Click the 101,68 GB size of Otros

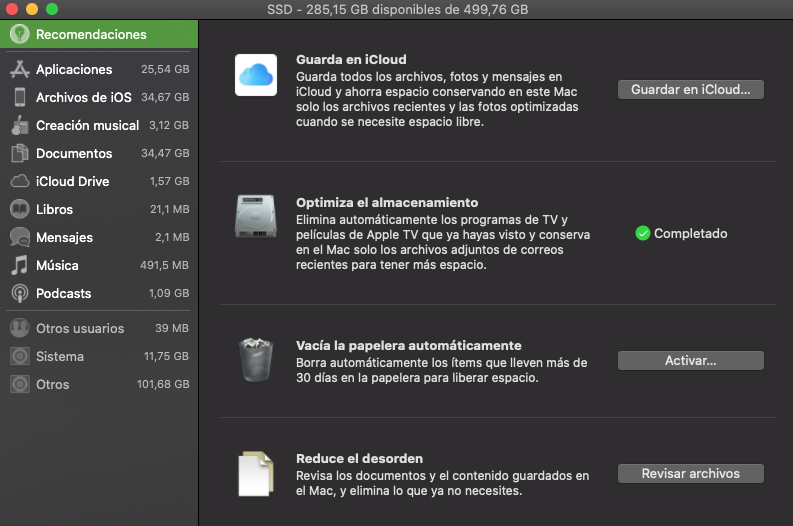click(x=163, y=384)
